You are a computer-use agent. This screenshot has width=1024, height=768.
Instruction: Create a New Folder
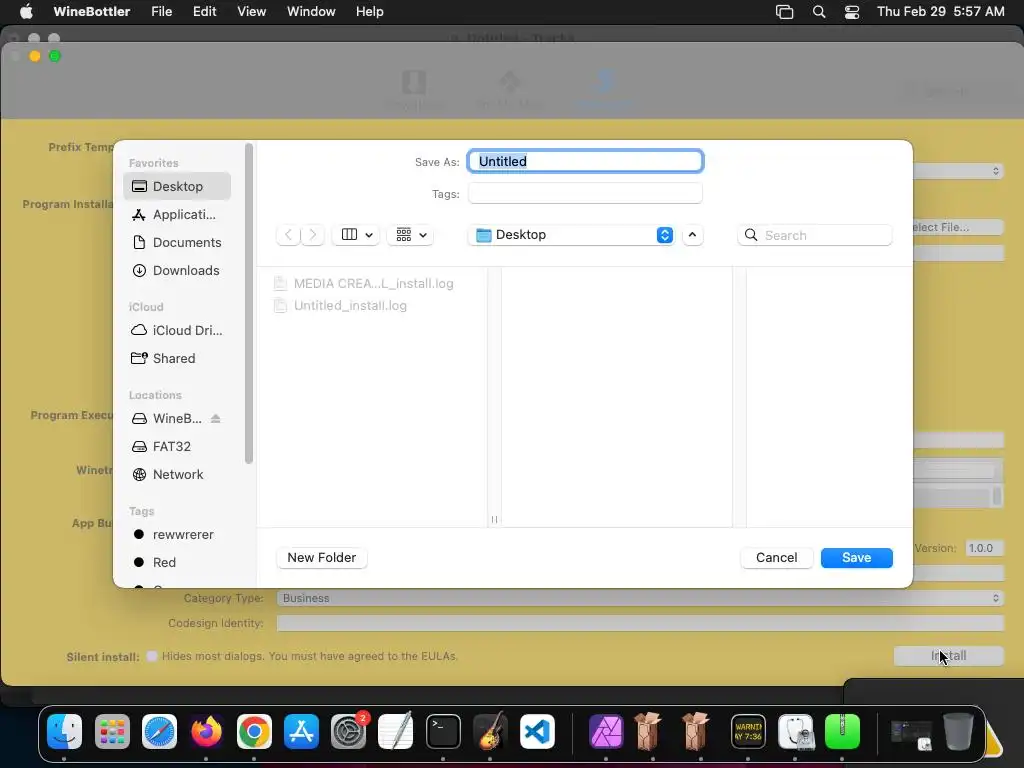tap(321, 558)
